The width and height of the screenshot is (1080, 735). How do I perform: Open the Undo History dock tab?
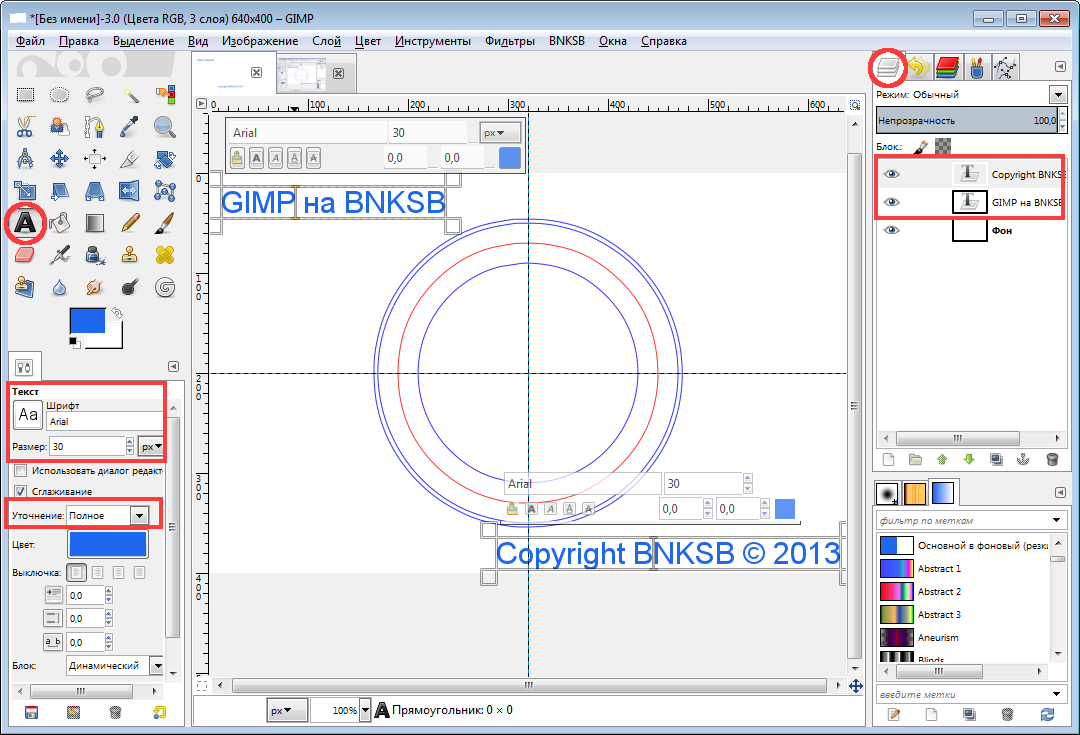pyautogui.click(x=918, y=67)
